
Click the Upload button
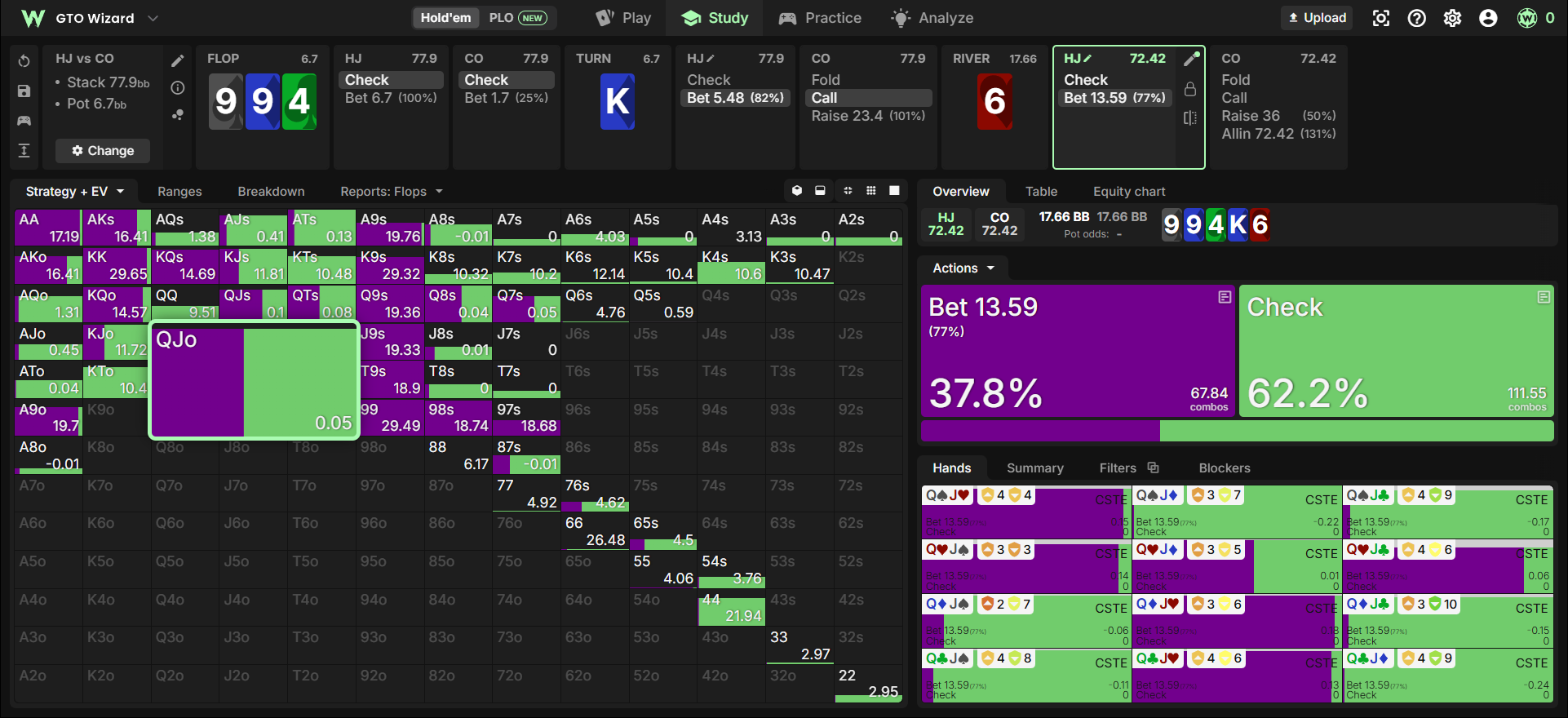point(1317,18)
